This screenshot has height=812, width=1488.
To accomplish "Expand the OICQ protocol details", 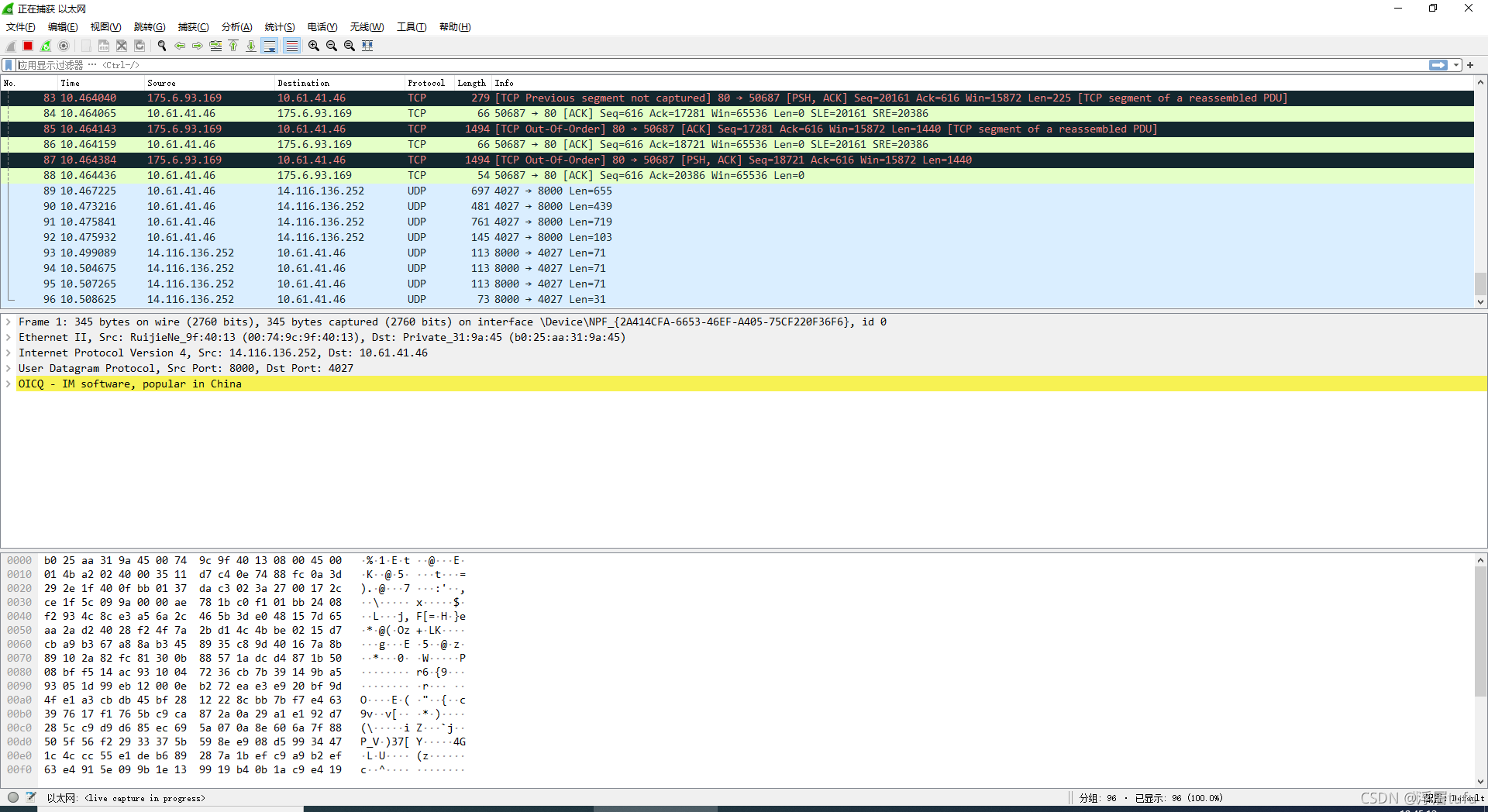I will (x=9, y=384).
